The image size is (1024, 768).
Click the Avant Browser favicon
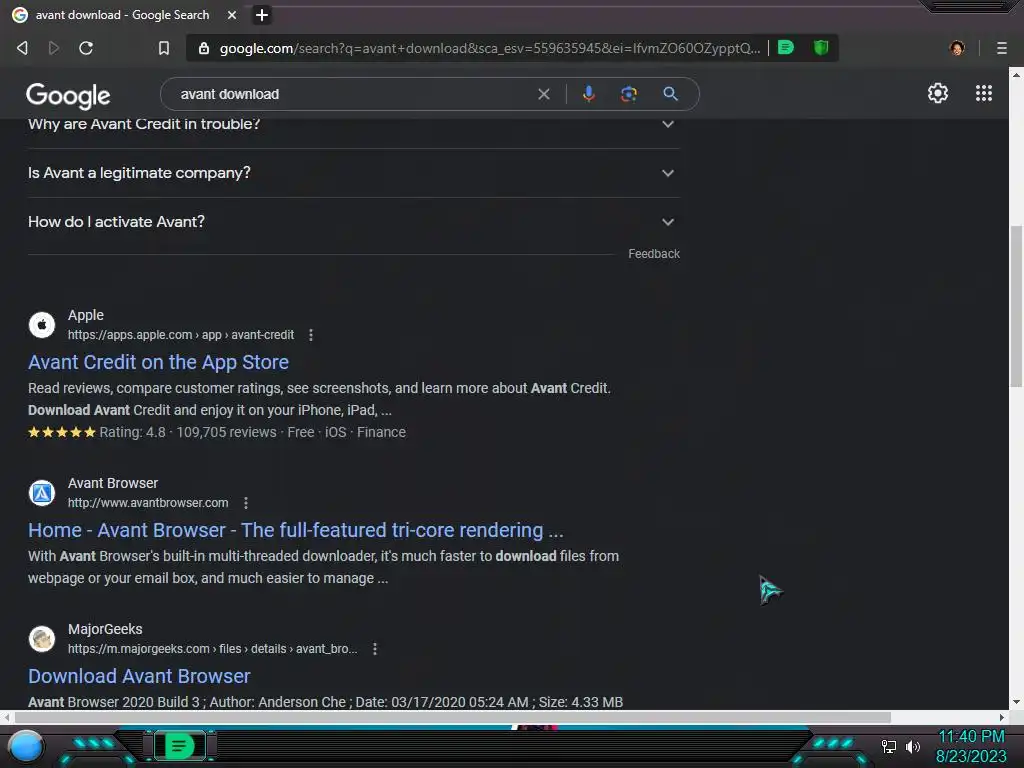point(42,492)
